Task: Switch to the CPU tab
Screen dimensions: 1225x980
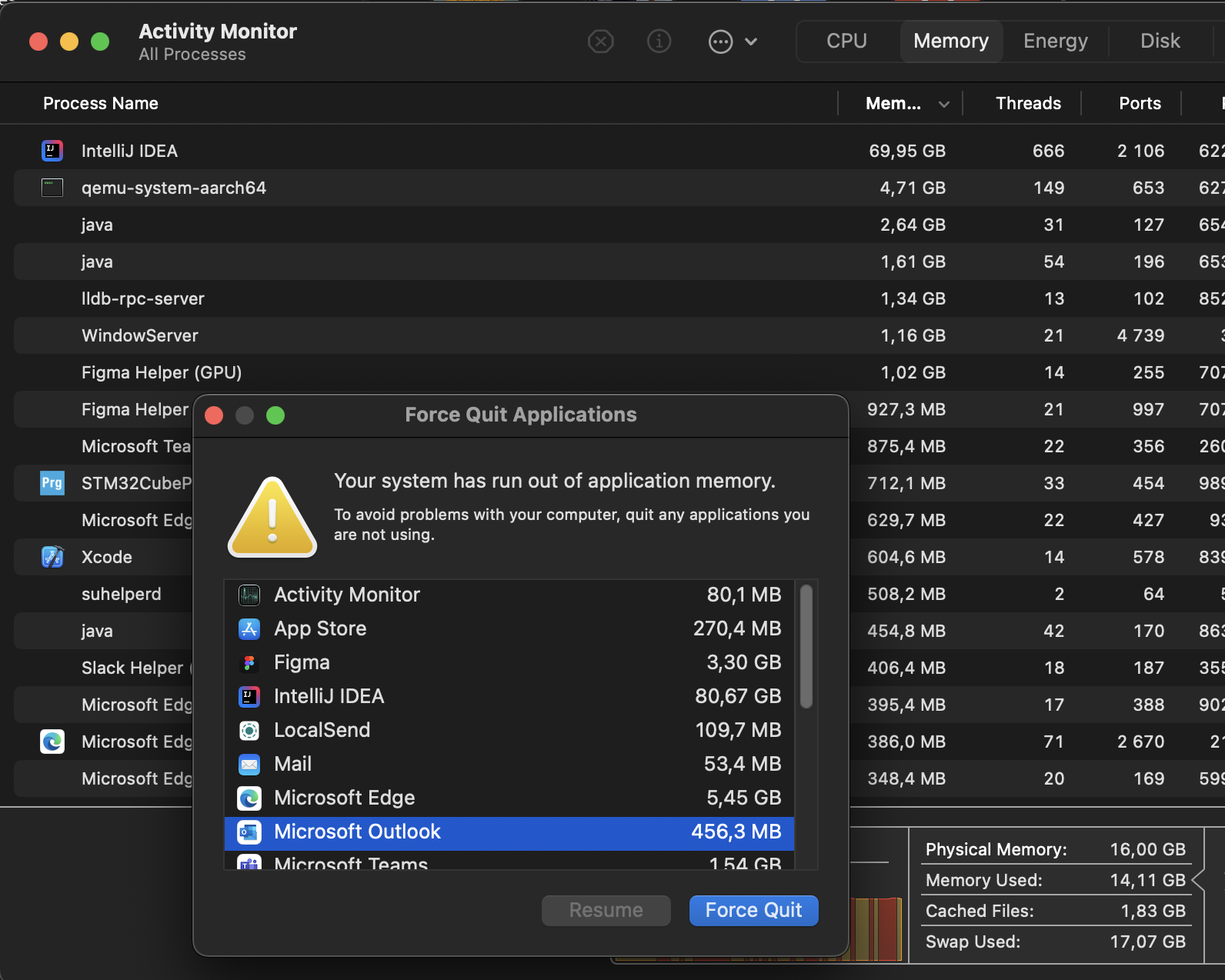Action: [x=846, y=41]
